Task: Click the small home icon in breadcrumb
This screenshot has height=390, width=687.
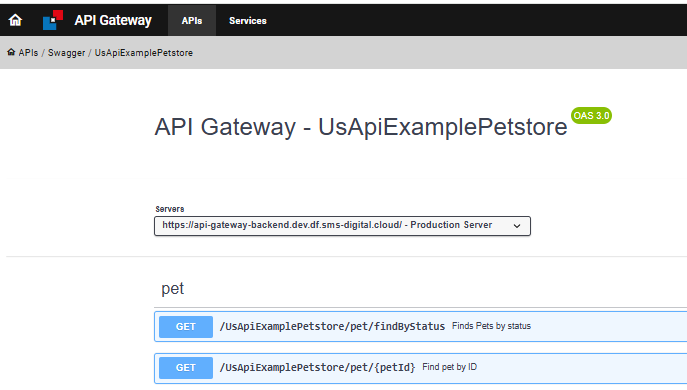Action: pos(11,52)
